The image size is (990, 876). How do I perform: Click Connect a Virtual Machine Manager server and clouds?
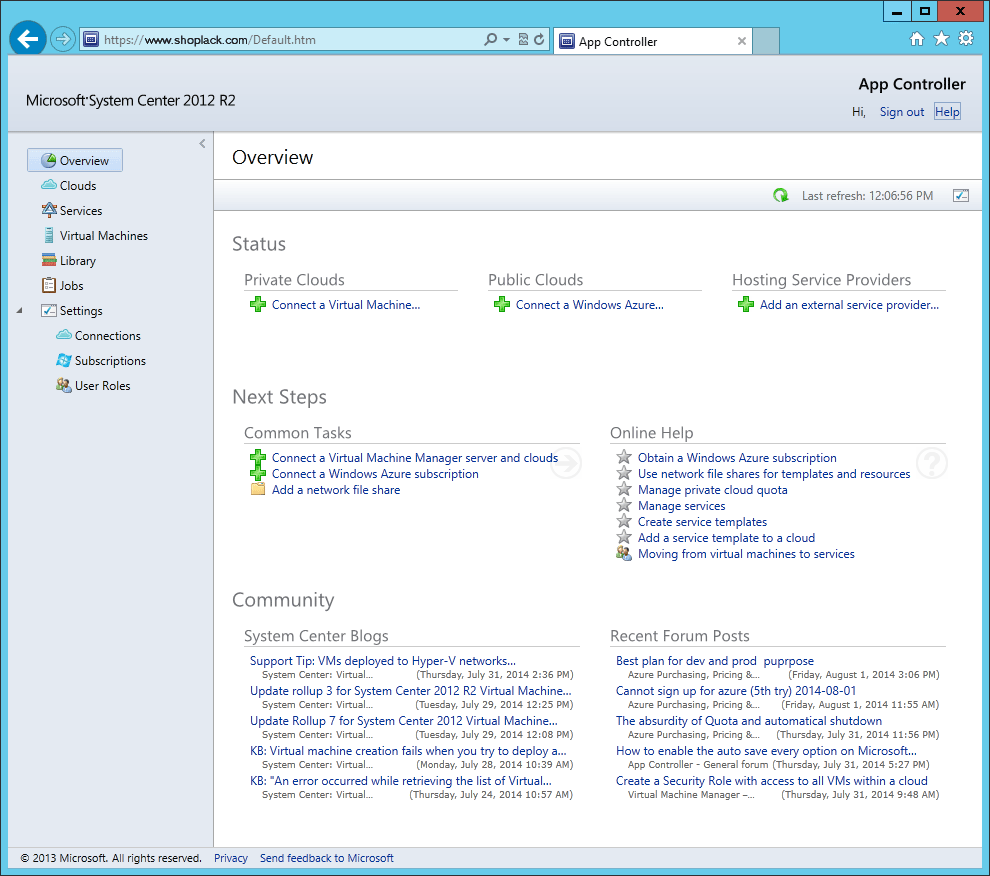point(415,458)
